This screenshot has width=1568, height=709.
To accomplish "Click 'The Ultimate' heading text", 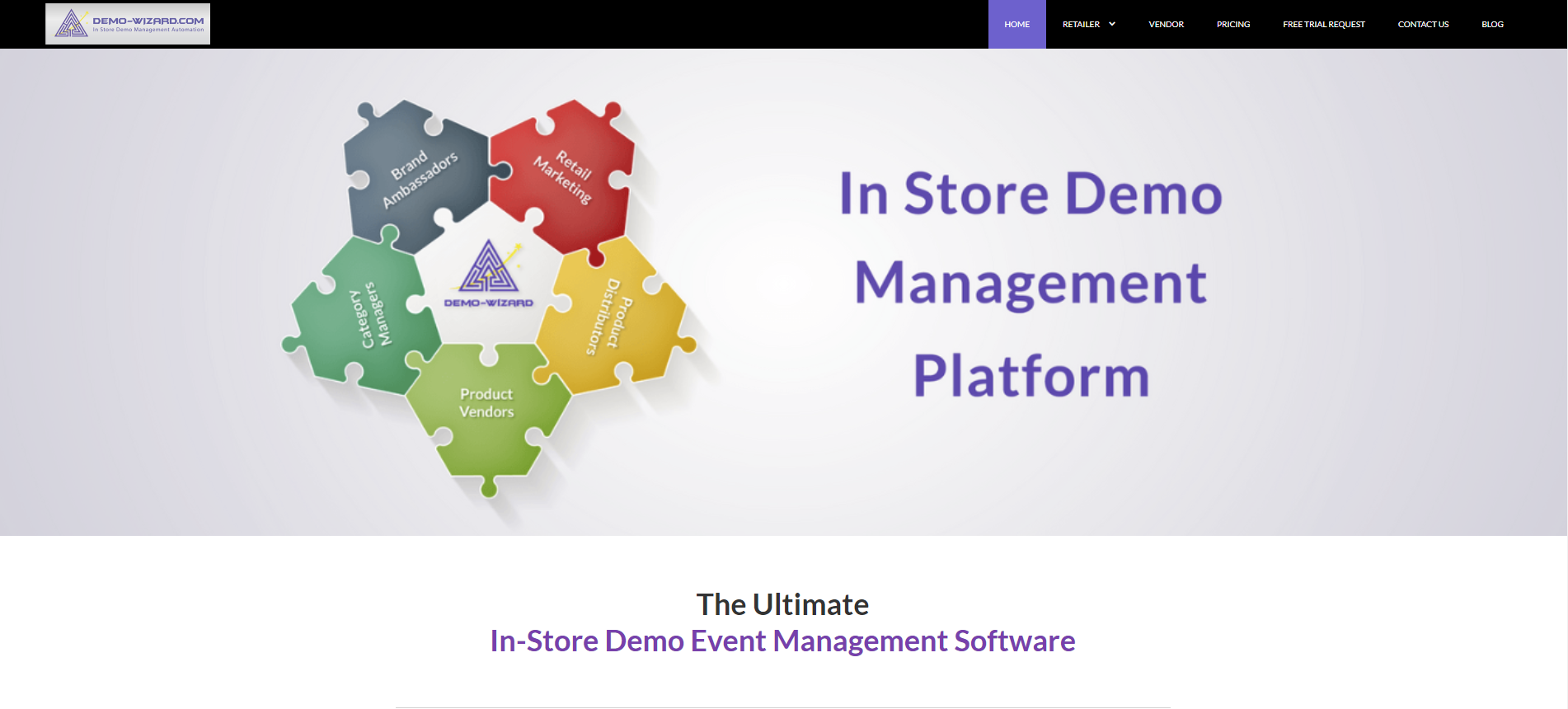I will click(x=782, y=604).
